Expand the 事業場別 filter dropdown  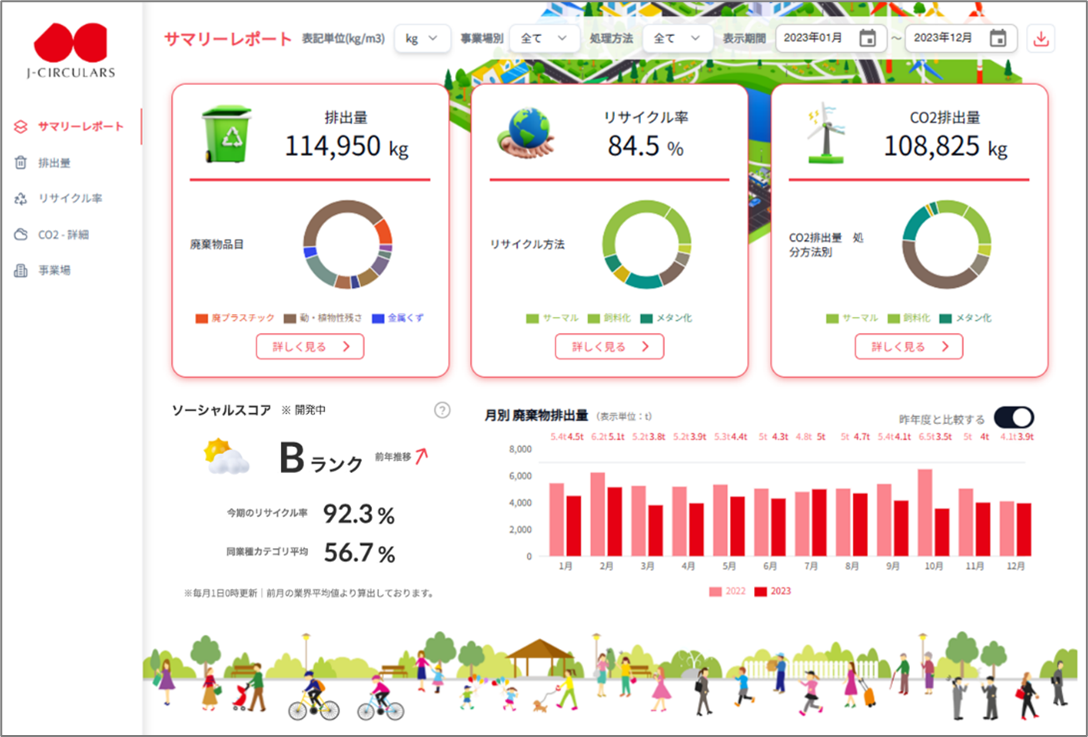point(544,39)
